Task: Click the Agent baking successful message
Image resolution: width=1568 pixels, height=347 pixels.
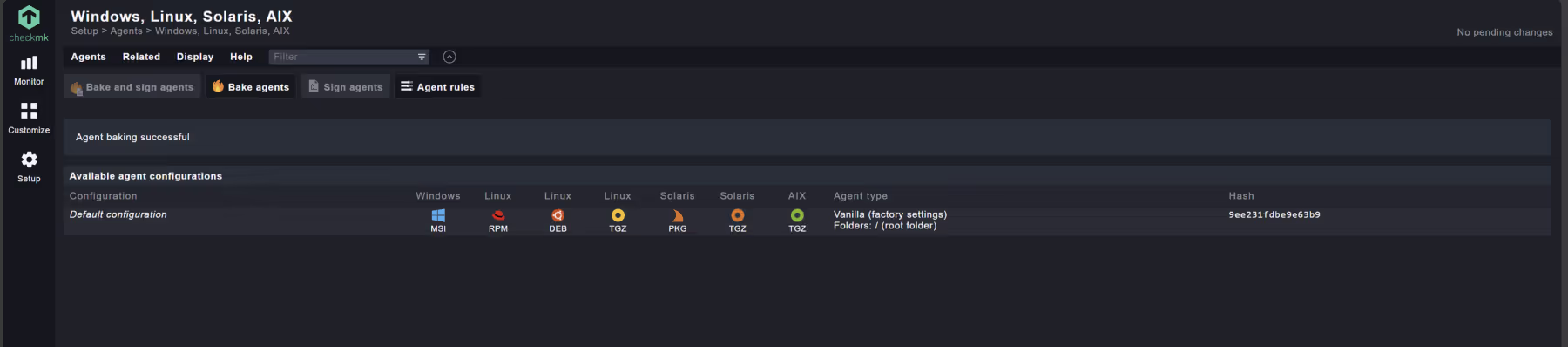Action: coord(132,138)
